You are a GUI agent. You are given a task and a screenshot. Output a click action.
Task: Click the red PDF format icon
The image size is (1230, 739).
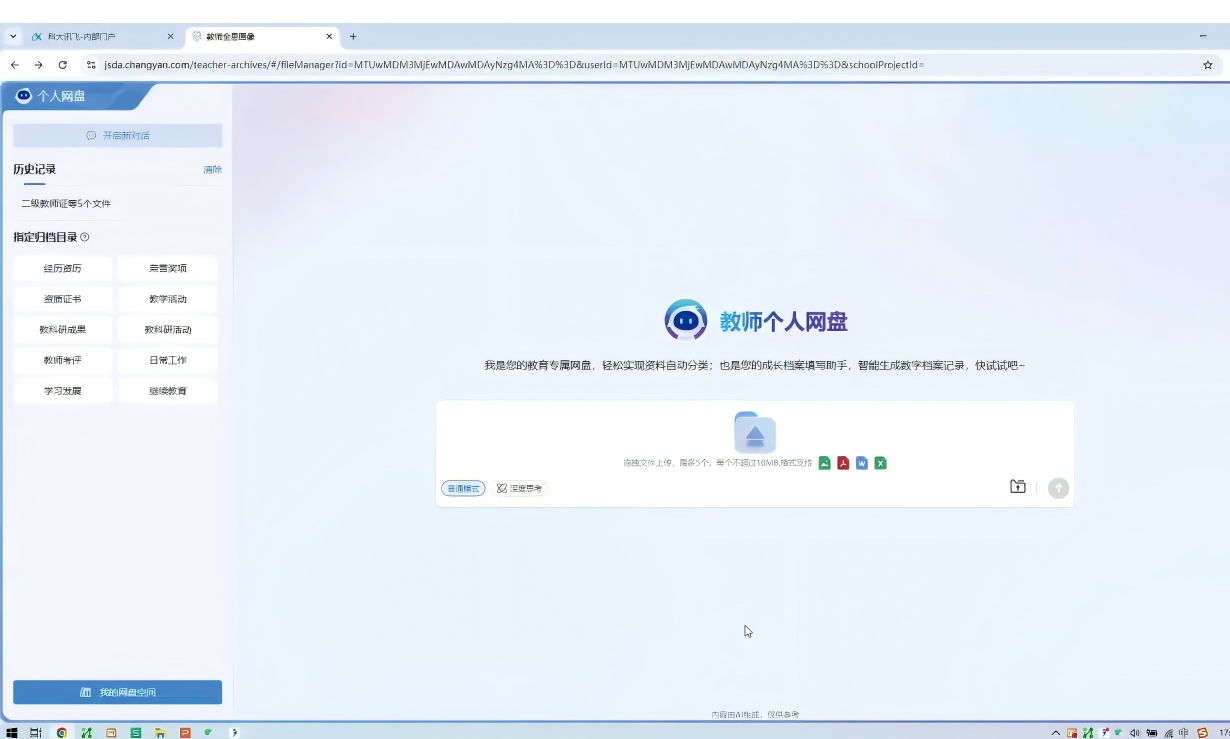point(843,463)
